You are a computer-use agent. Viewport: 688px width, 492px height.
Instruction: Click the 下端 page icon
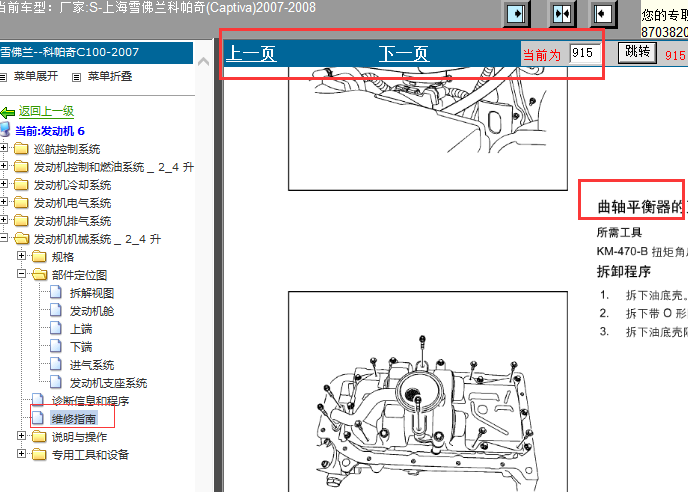click(56, 346)
